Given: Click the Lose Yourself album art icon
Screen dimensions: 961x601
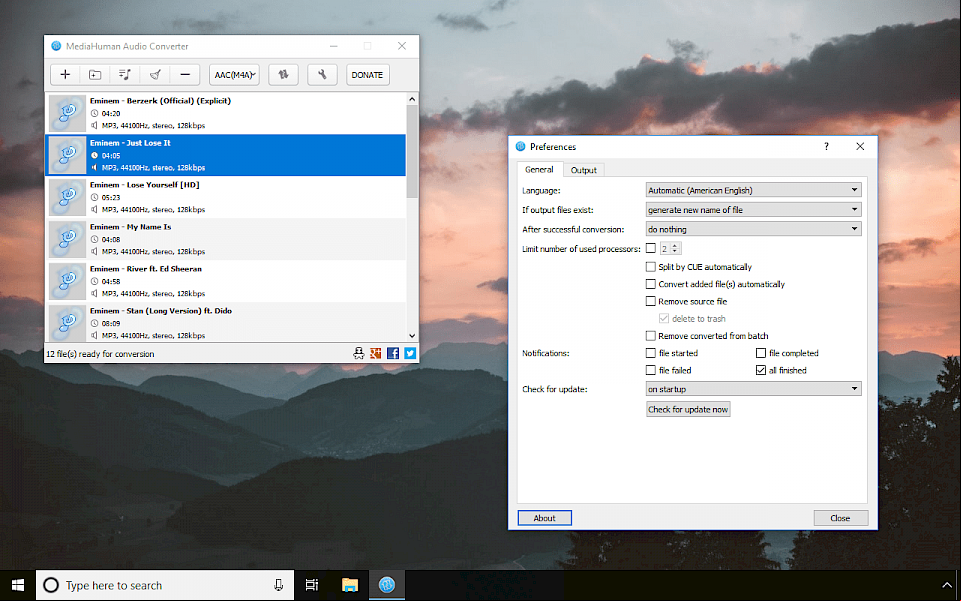Looking at the screenshot, I should point(67,197).
